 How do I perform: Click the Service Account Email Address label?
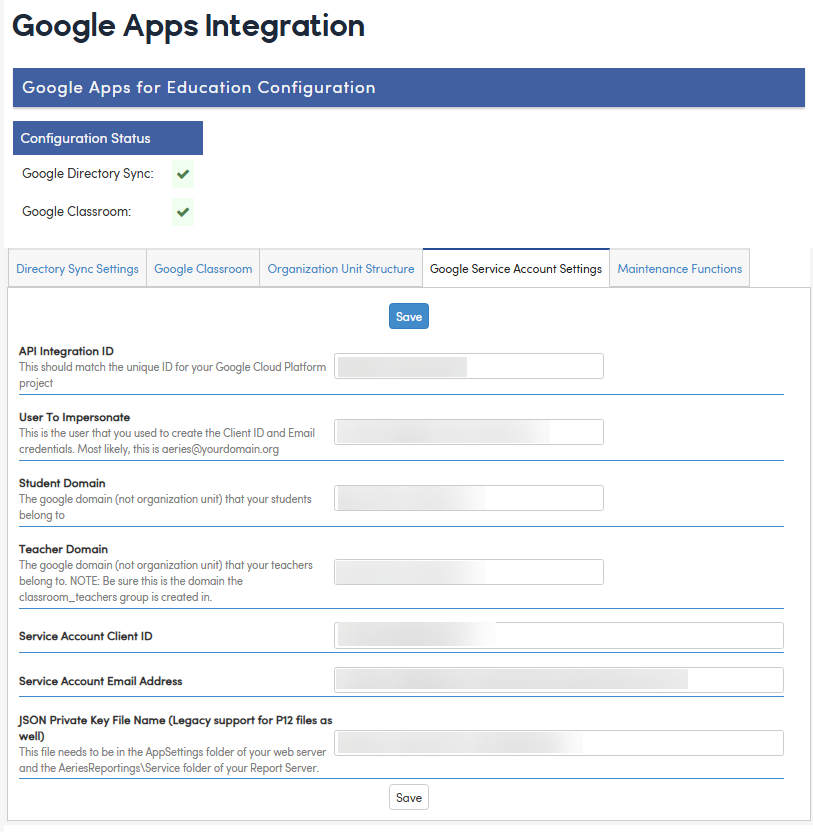click(100, 681)
